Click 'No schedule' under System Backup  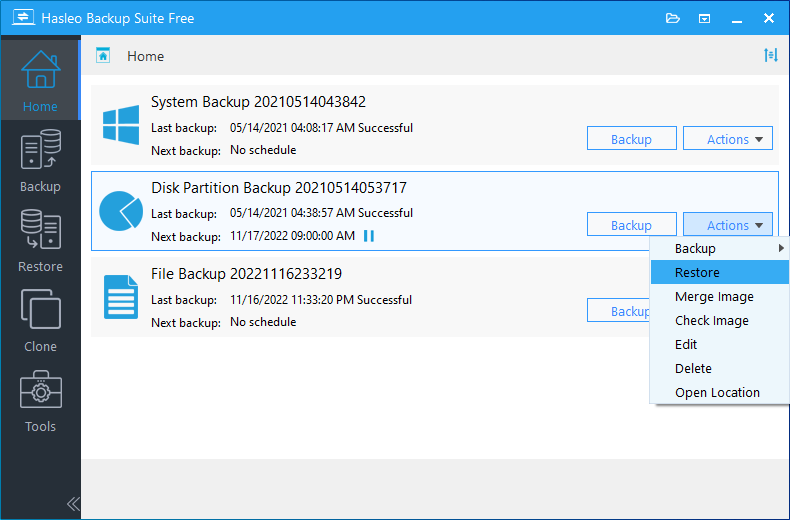pos(263,150)
